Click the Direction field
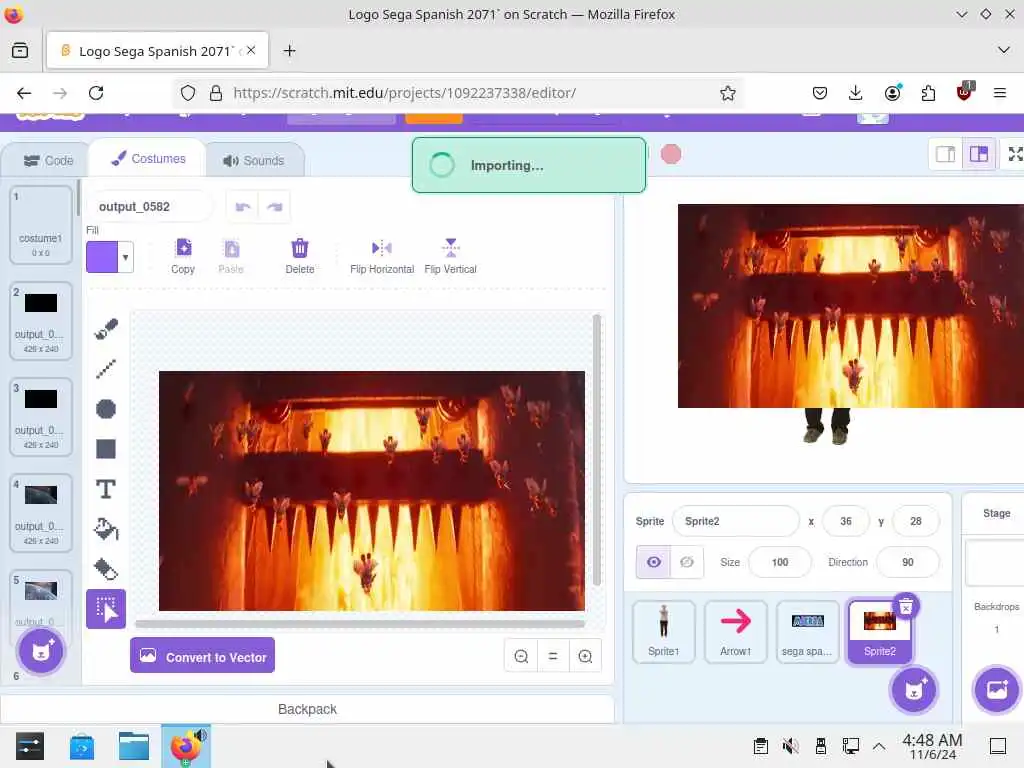This screenshot has height=768, width=1024. click(x=908, y=562)
